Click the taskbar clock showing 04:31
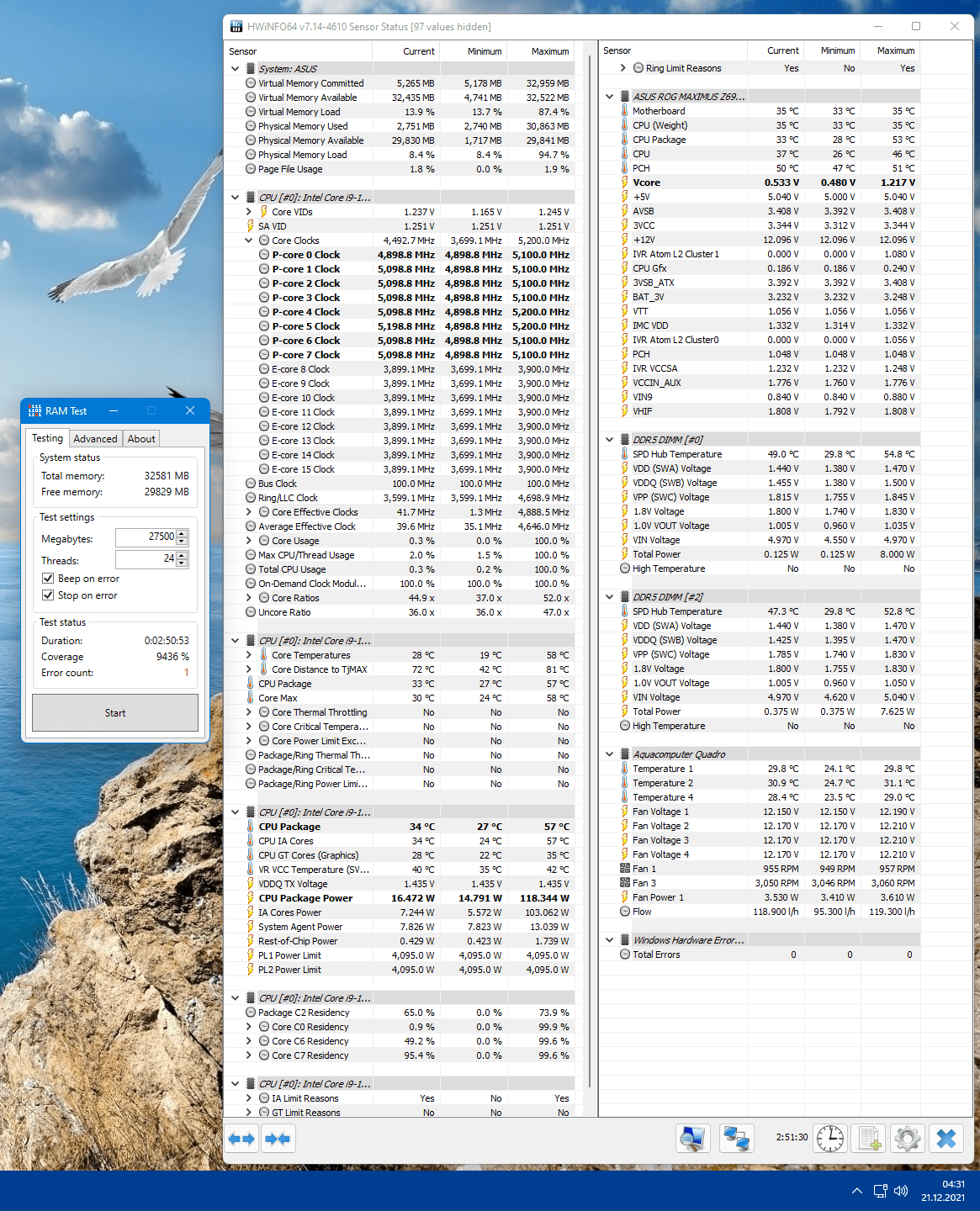Screen dimensions: 980x1211 pyautogui.click(x=943, y=1191)
